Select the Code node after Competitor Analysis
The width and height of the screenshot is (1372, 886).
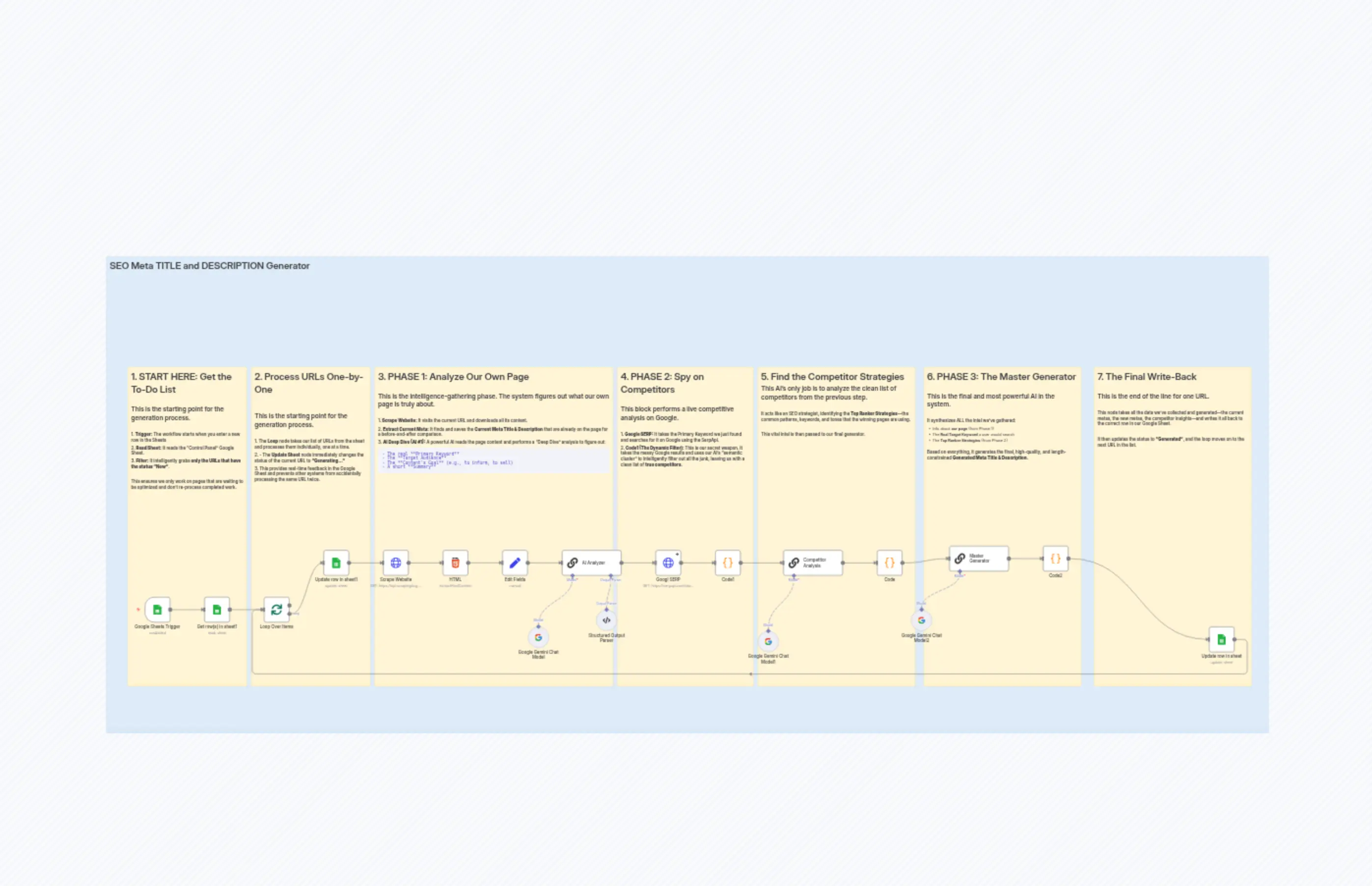(x=889, y=563)
